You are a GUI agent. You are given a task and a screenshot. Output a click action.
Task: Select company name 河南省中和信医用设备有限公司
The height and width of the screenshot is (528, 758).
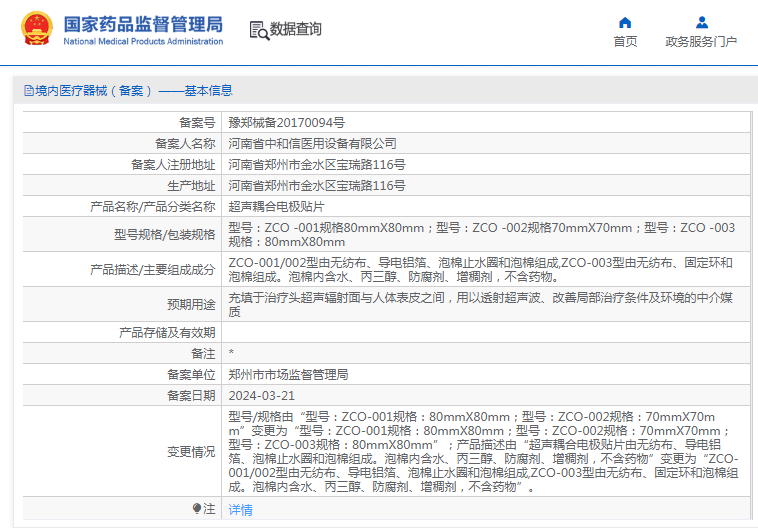(x=312, y=144)
